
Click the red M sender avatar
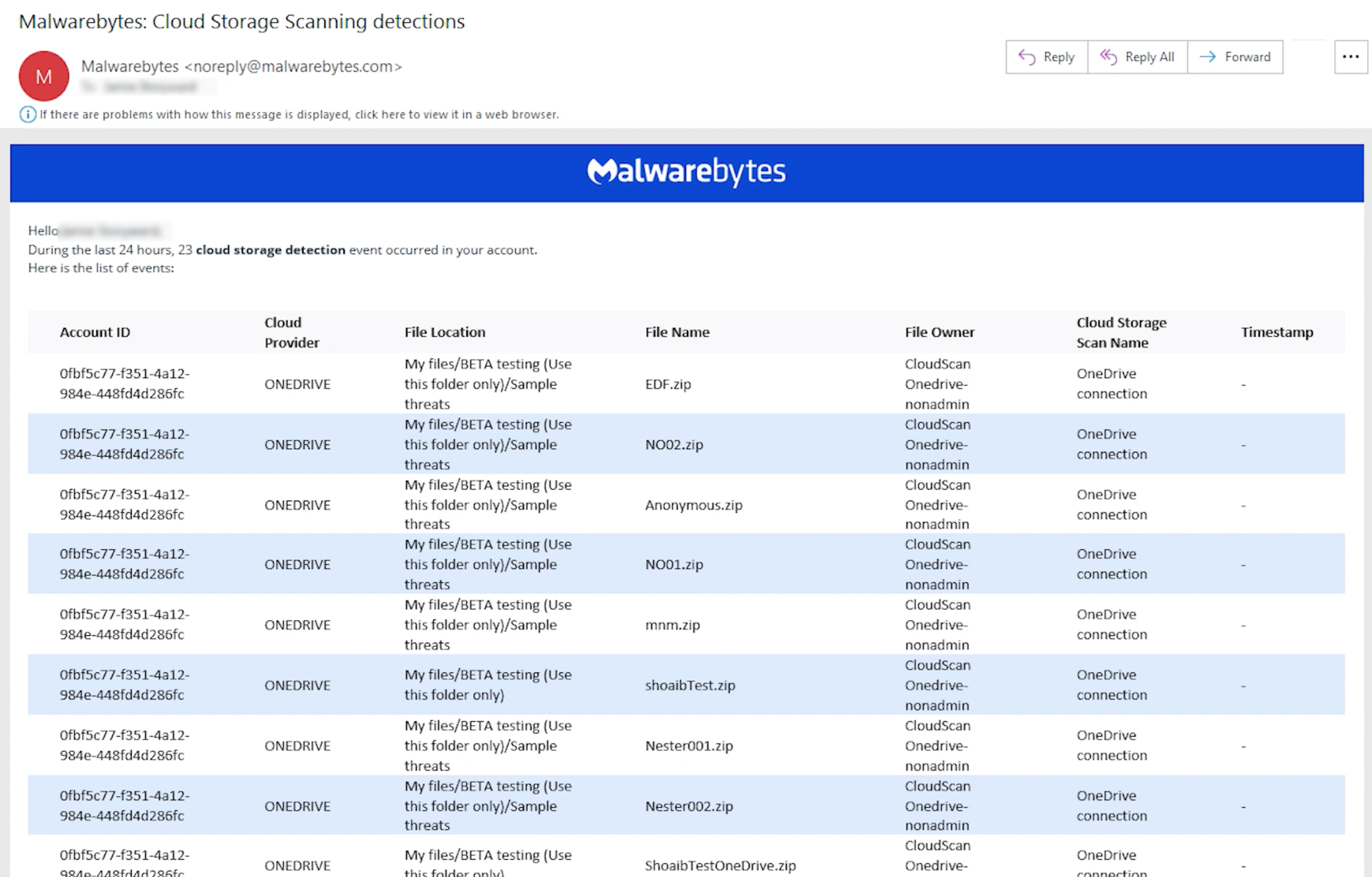point(44,76)
